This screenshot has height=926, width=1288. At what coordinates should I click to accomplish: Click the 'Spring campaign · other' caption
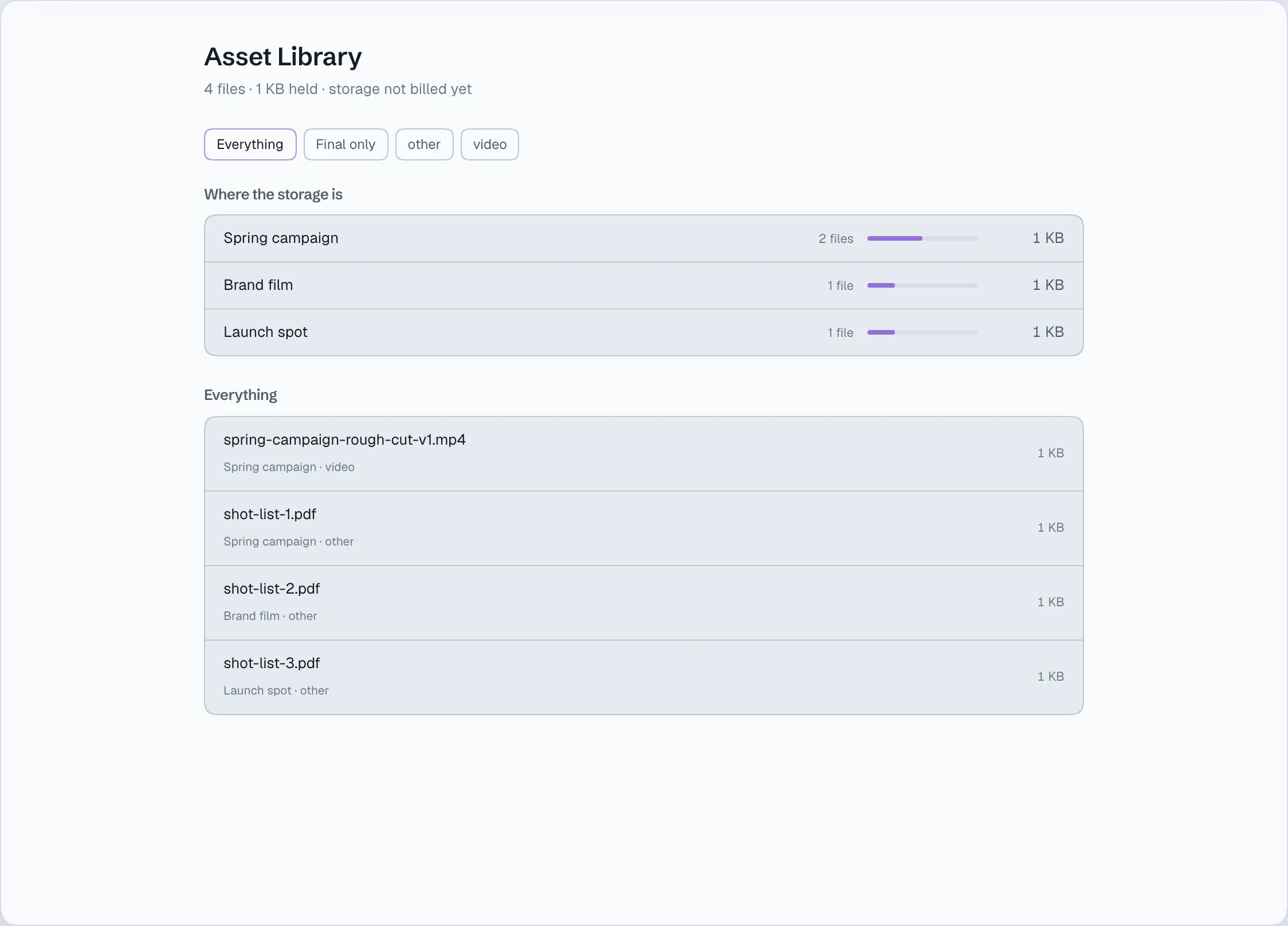tap(288, 542)
